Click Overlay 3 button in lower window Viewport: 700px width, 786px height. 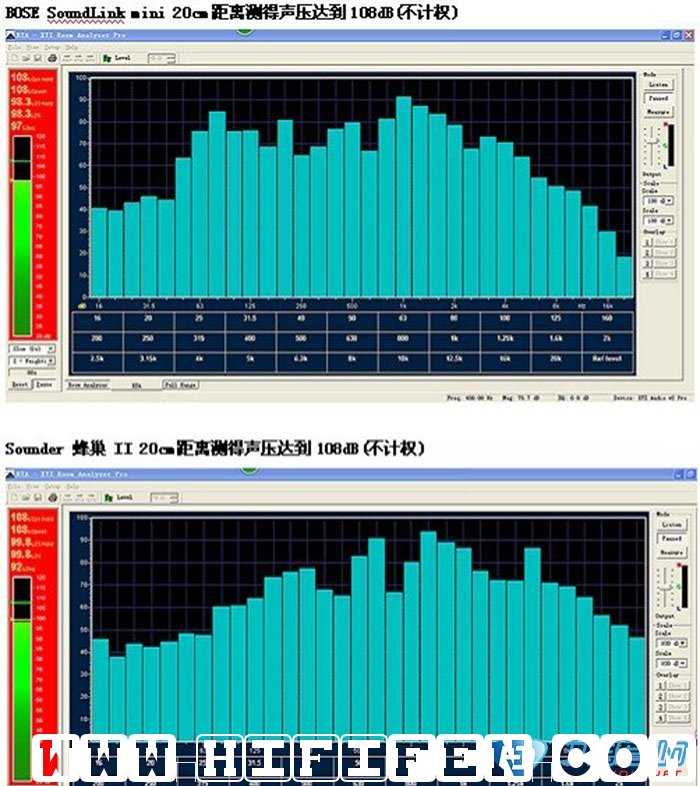coord(661,707)
